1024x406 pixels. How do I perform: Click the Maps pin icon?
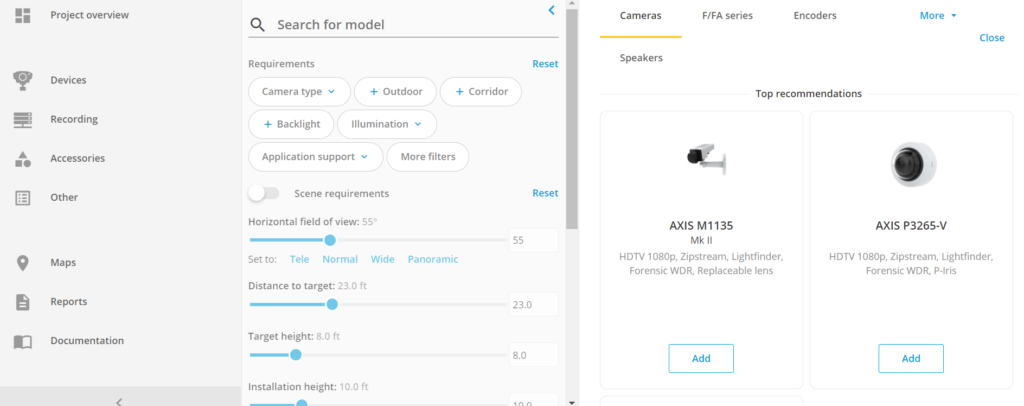(x=23, y=263)
